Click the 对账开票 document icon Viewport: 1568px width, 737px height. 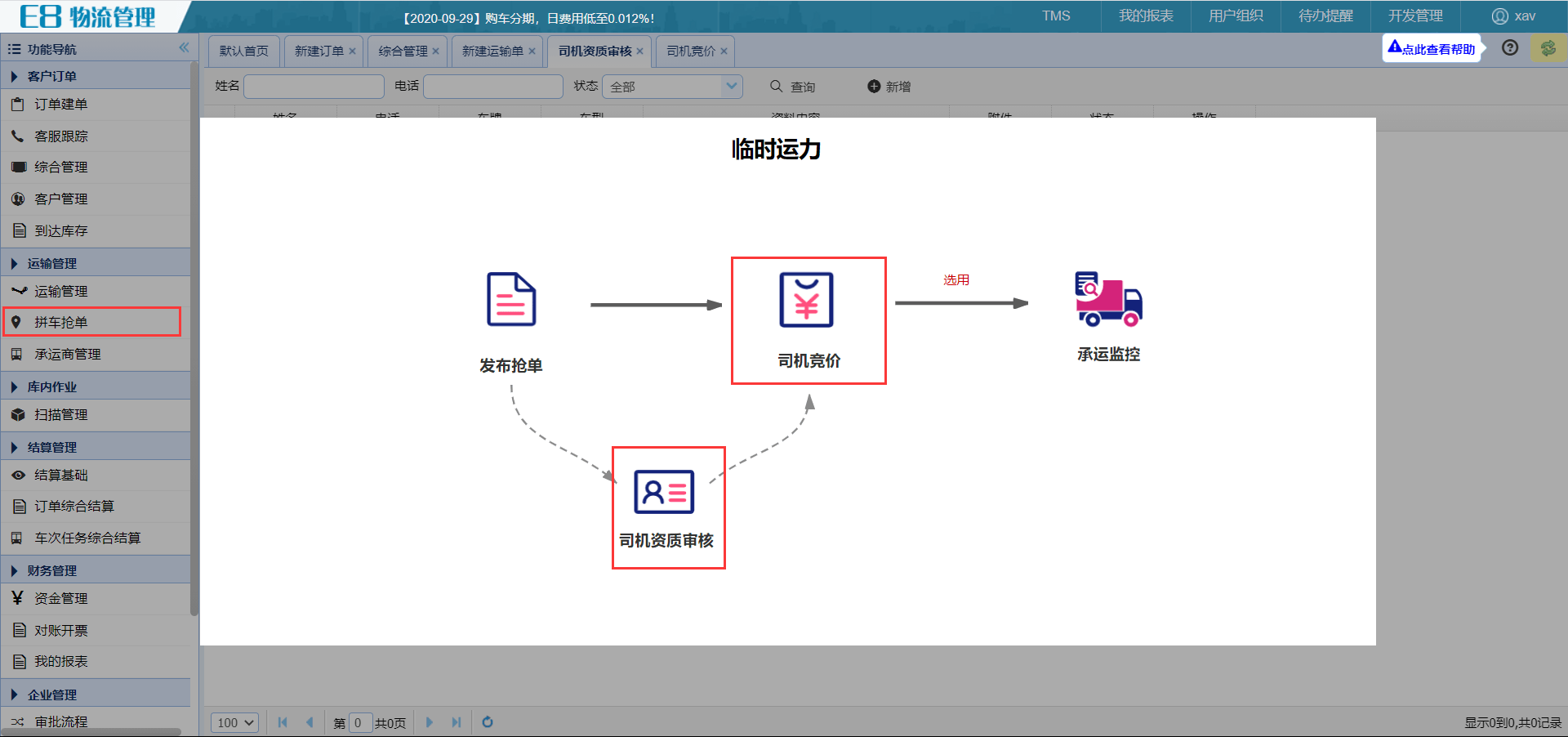click(x=18, y=630)
